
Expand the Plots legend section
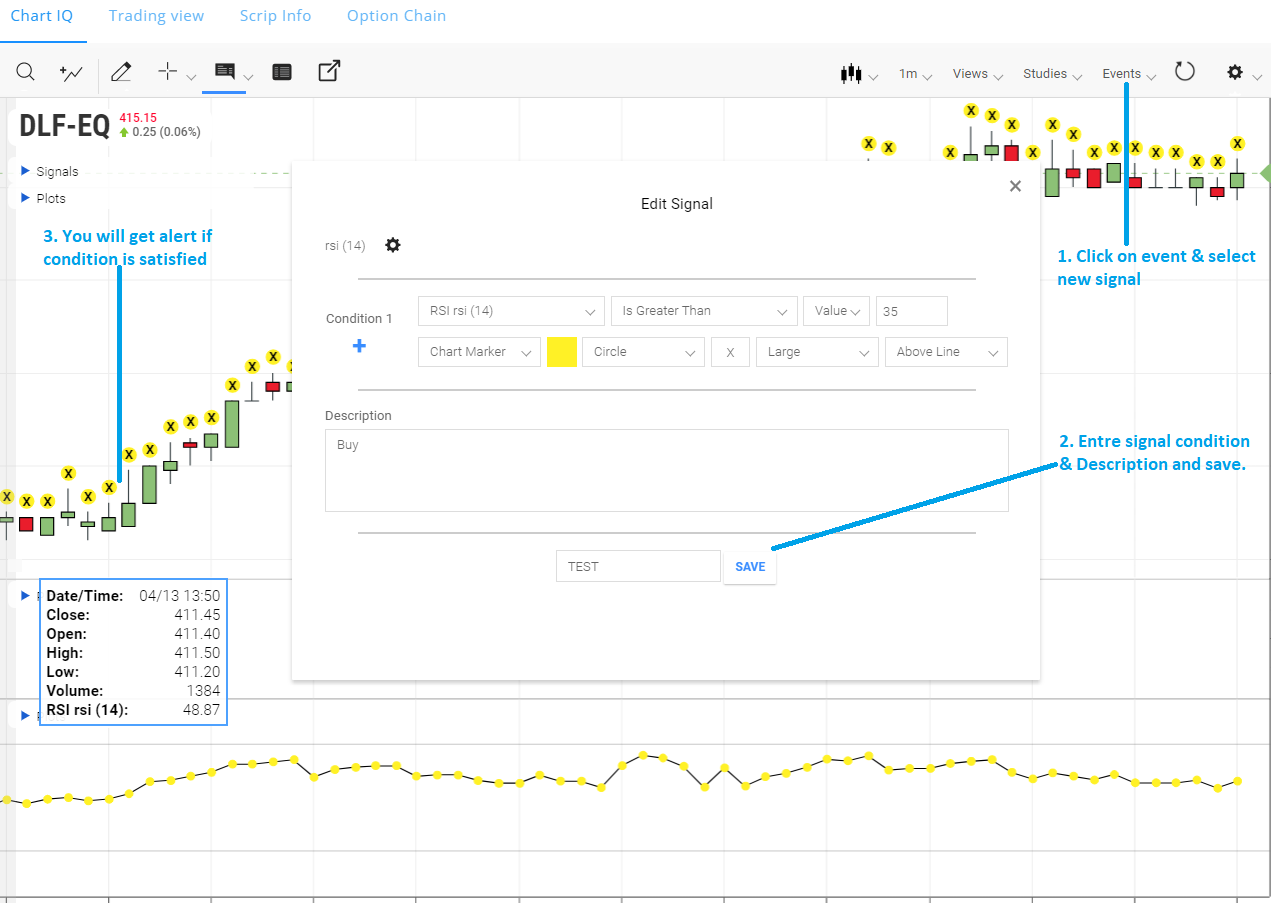[x=26, y=198]
